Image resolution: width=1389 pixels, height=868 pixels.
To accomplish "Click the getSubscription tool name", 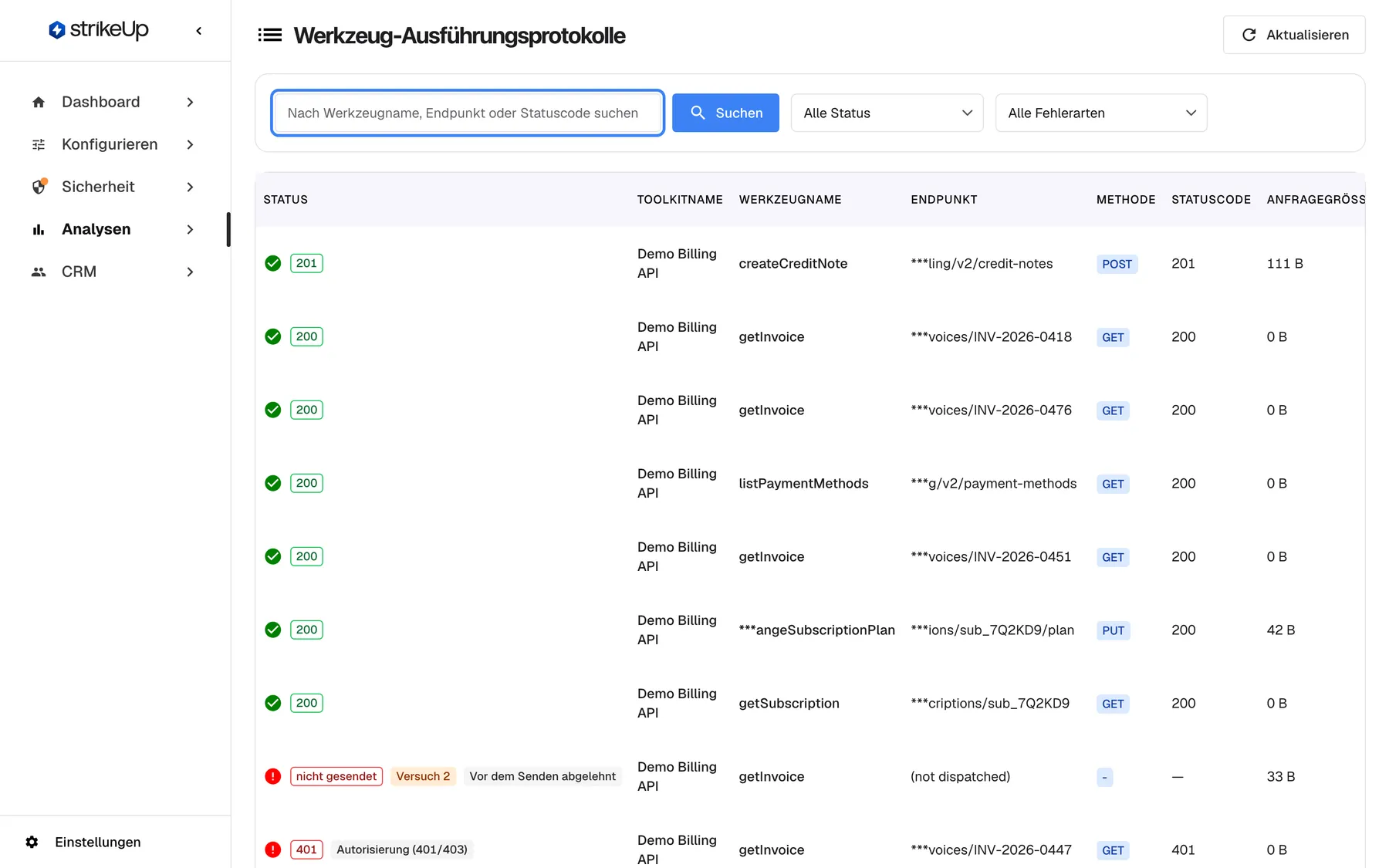I will [789, 703].
